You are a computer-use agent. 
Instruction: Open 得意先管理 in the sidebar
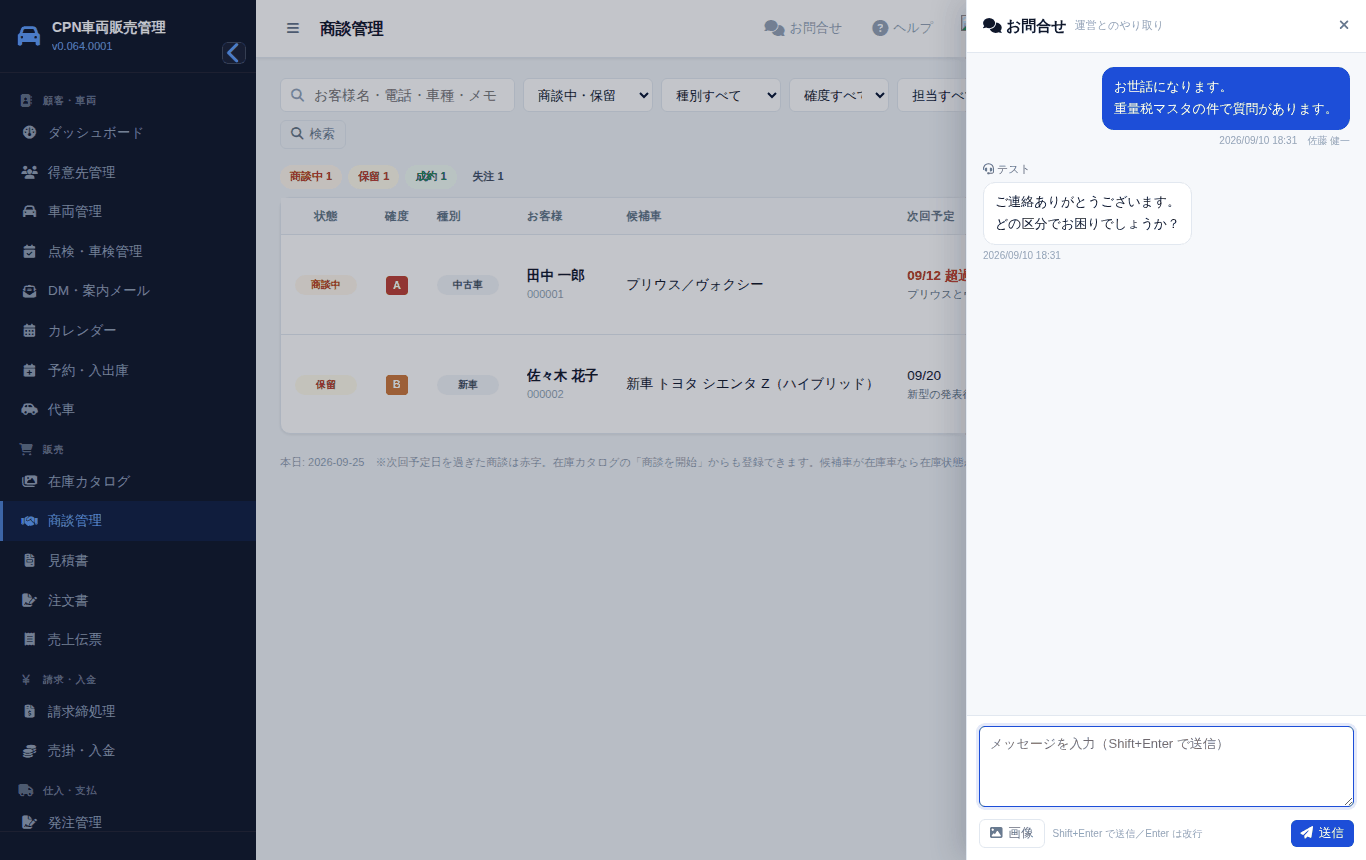coord(128,172)
